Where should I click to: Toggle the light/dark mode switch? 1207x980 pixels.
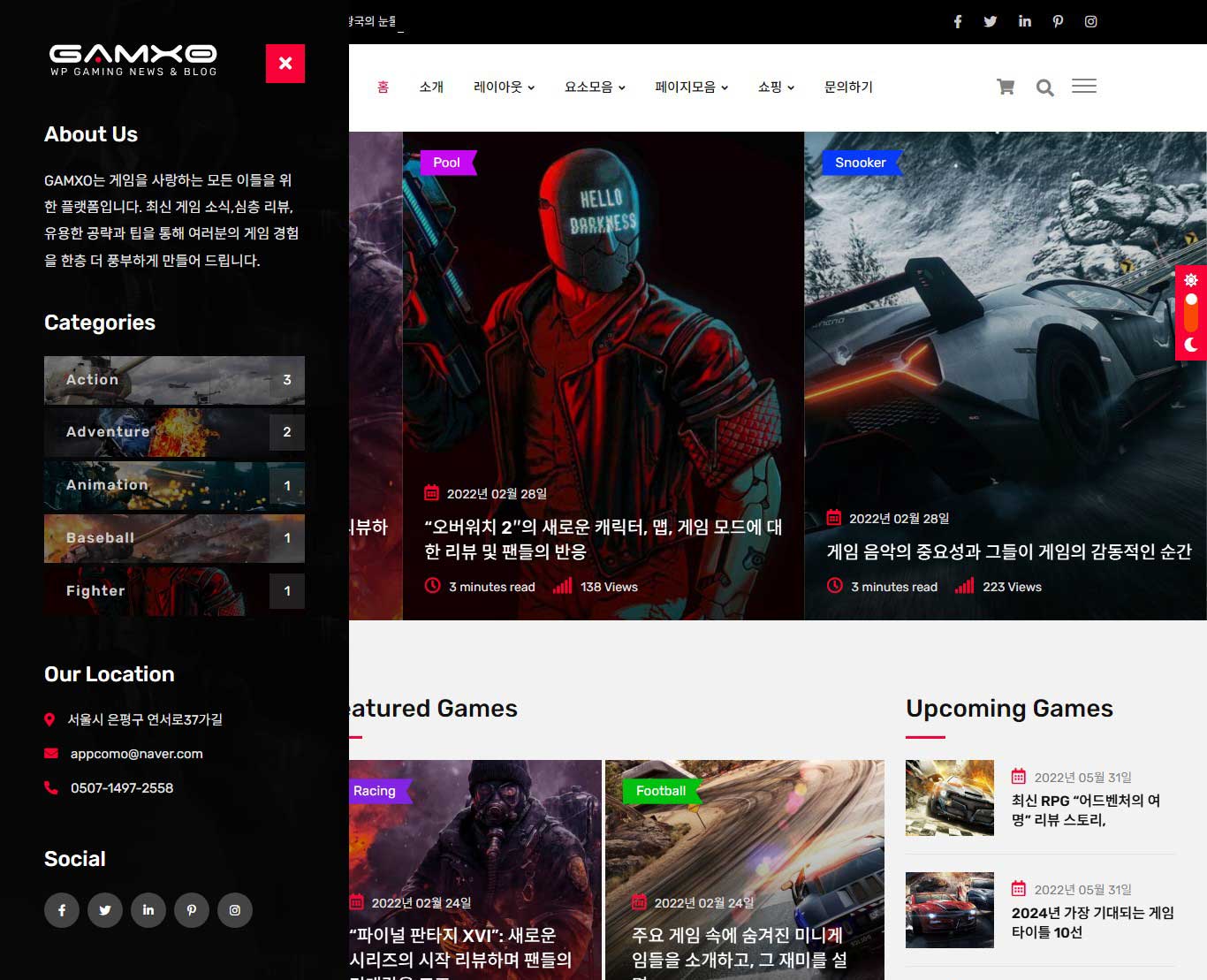click(1191, 313)
